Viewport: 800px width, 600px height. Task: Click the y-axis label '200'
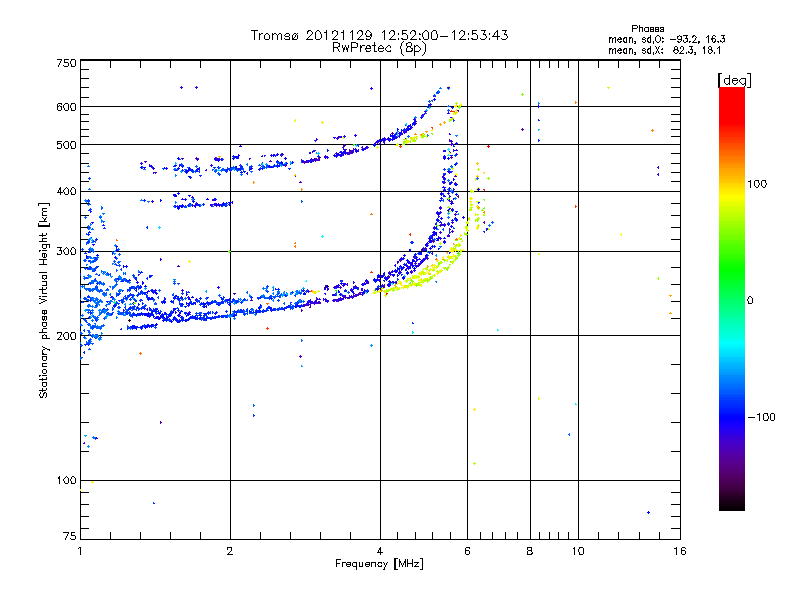[66, 336]
